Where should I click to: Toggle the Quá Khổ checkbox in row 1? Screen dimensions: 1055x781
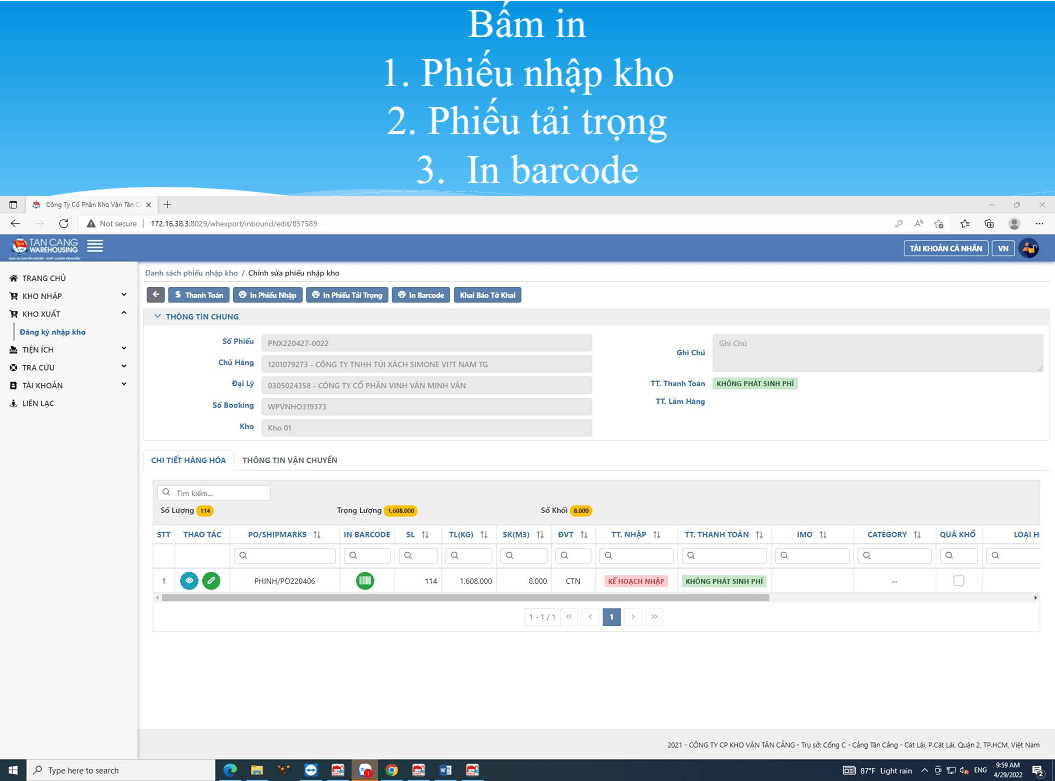click(x=959, y=581)
